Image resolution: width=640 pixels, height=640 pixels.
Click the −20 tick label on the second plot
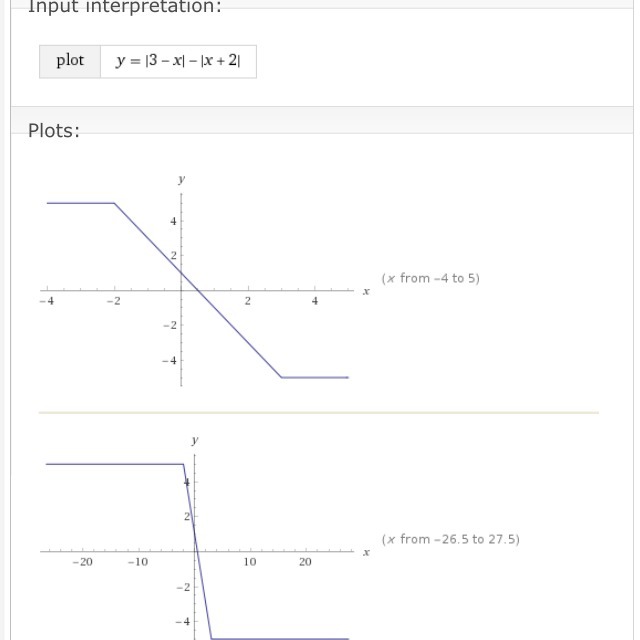(82, 562)
